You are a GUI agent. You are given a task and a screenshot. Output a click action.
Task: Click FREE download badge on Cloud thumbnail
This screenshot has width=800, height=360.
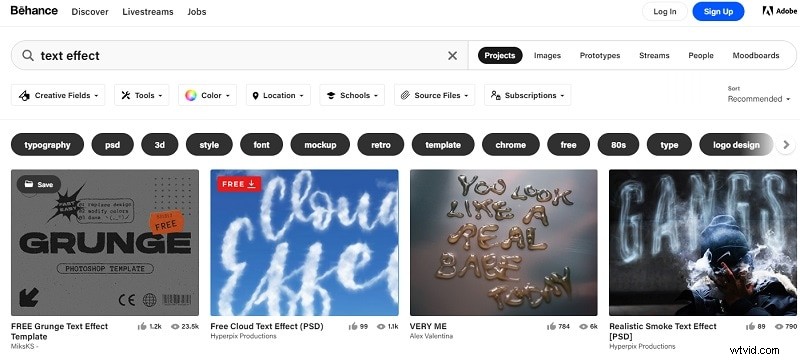[x=239, y=184]
